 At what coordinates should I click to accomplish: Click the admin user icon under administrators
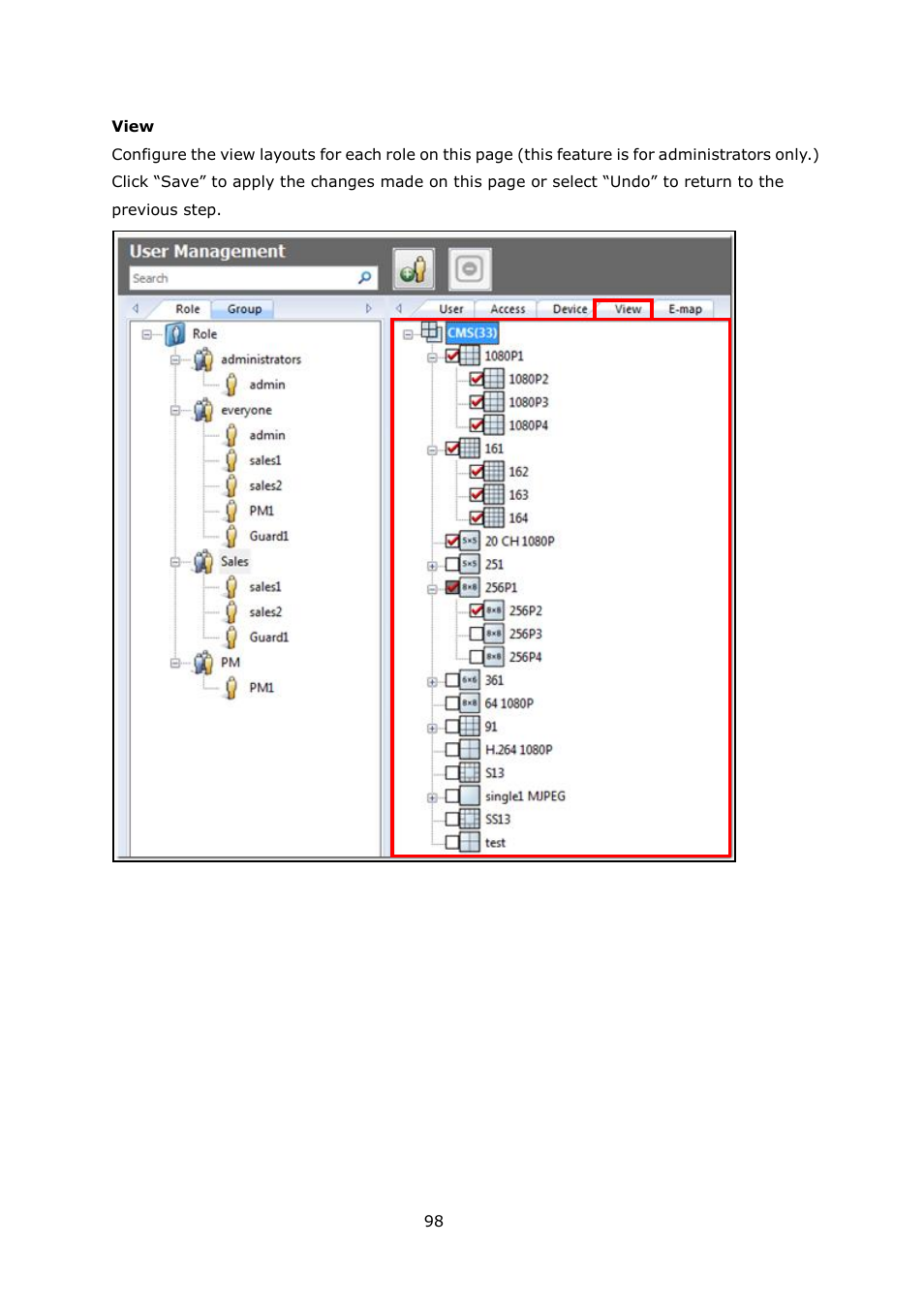(x=231, y=385)
